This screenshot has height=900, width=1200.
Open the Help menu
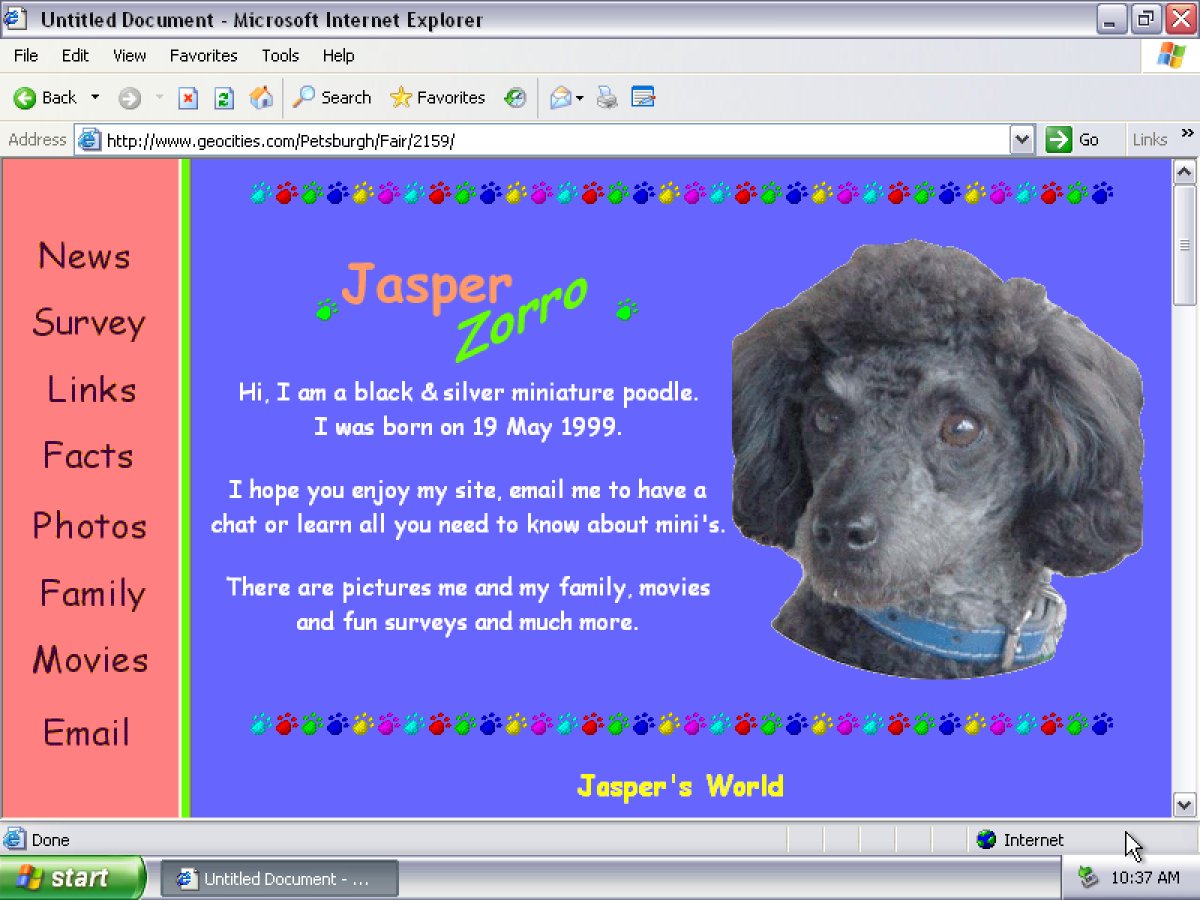pyautogui.click(x=338, y=56)
